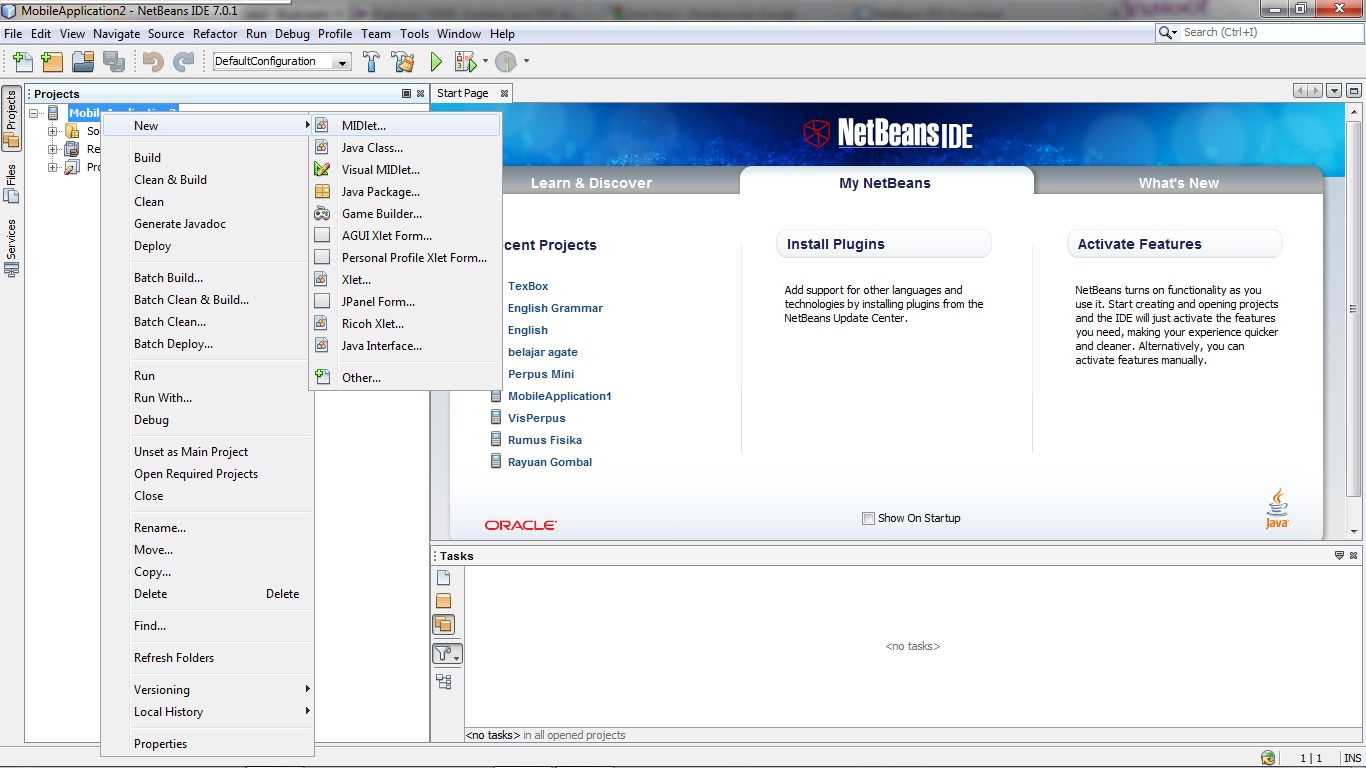Choose Visual MIDlet... from the submenu
Viewport: 1366px width, 768px height.
click(x=405, y=170)
